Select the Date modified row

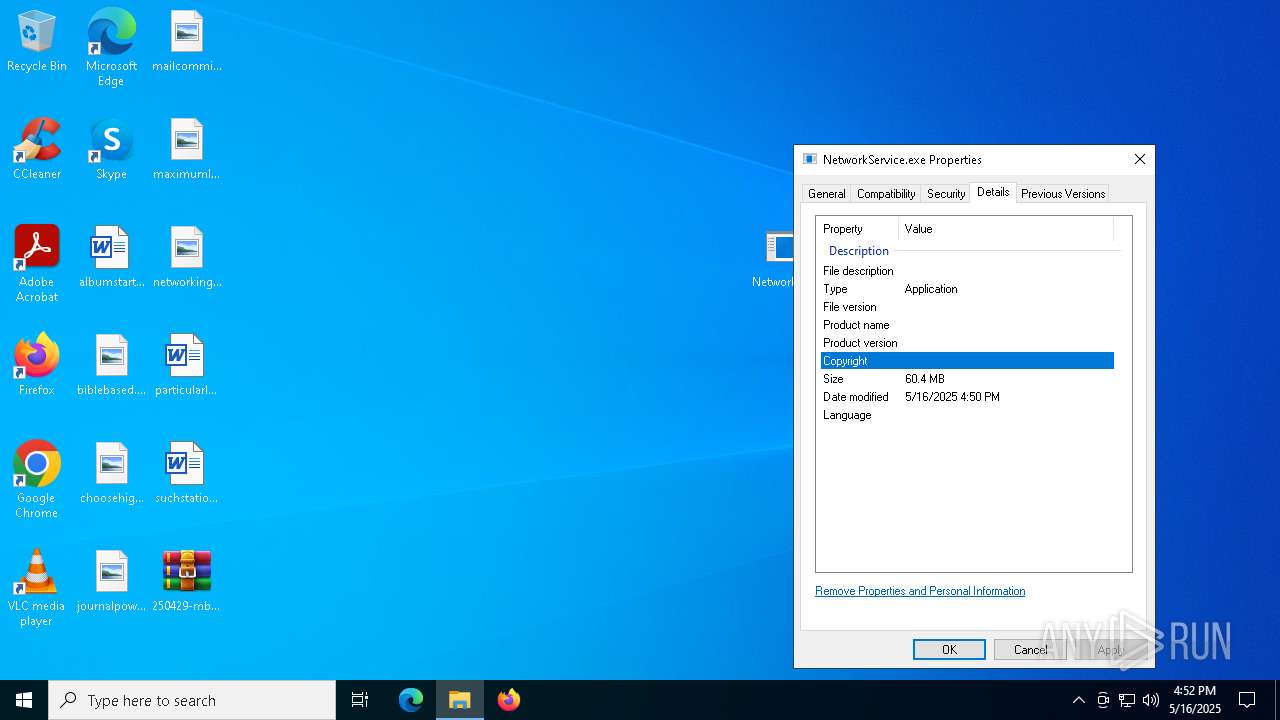pyautogui.click(x=967, y=397)
